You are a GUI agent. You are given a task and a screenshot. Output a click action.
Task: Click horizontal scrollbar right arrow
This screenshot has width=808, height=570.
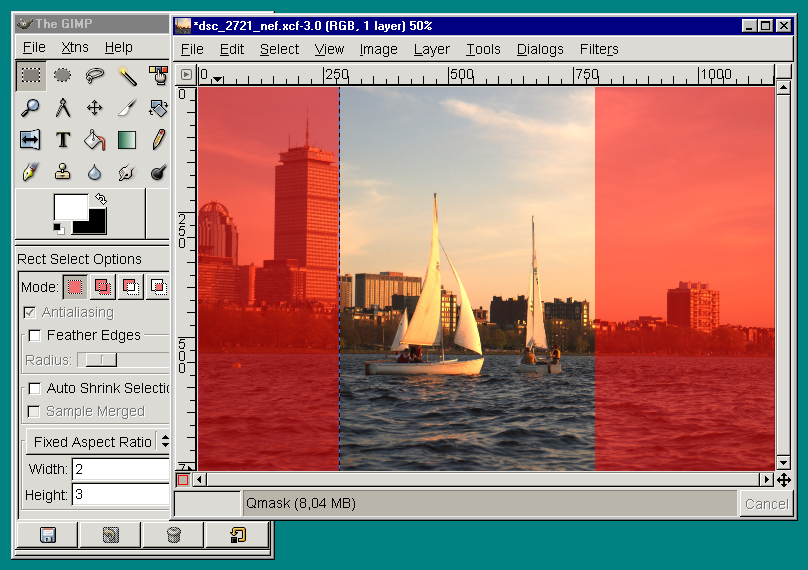pos(767,480)
